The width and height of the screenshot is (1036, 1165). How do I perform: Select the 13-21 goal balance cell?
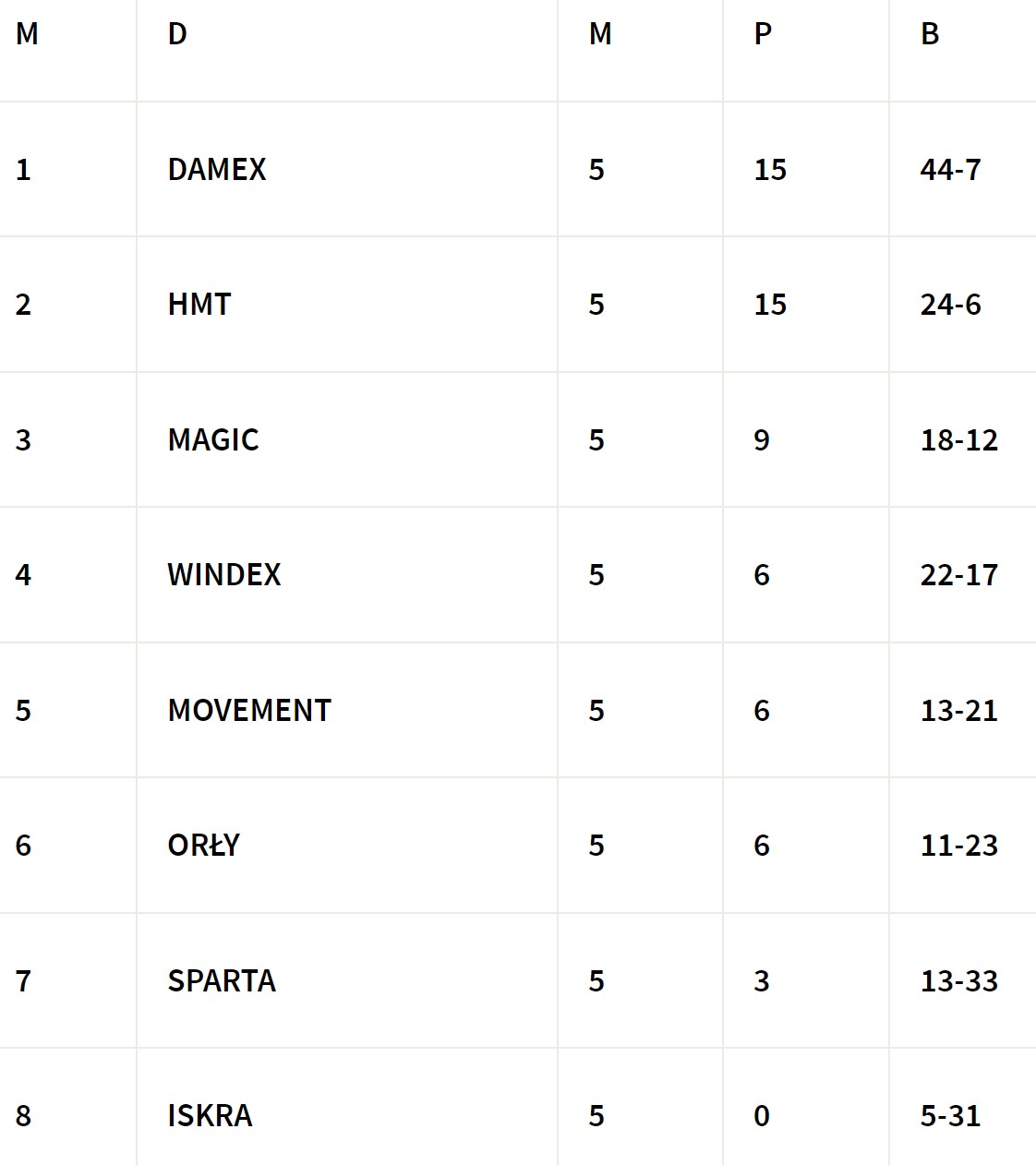[959, 711]
